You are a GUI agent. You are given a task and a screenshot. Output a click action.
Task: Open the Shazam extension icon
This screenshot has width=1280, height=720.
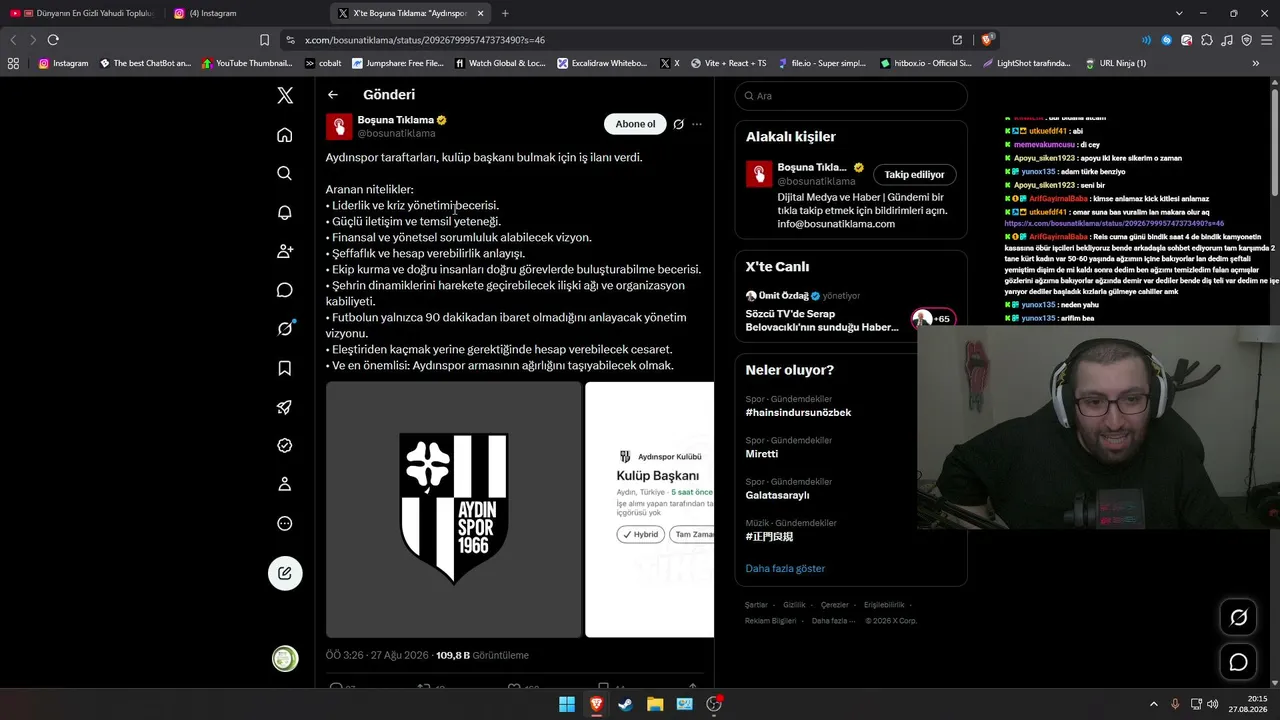[x=1167, y=40]
